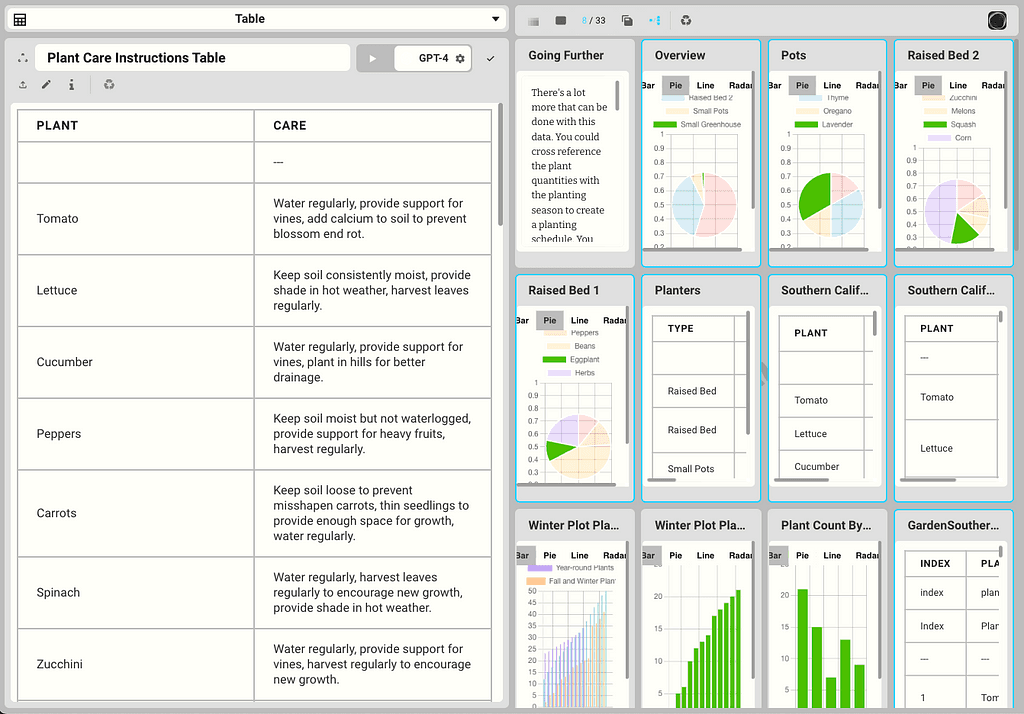The image size is (1024, 714).
Task: Select the Plant Count By... card header
Action: pos(827,526)
